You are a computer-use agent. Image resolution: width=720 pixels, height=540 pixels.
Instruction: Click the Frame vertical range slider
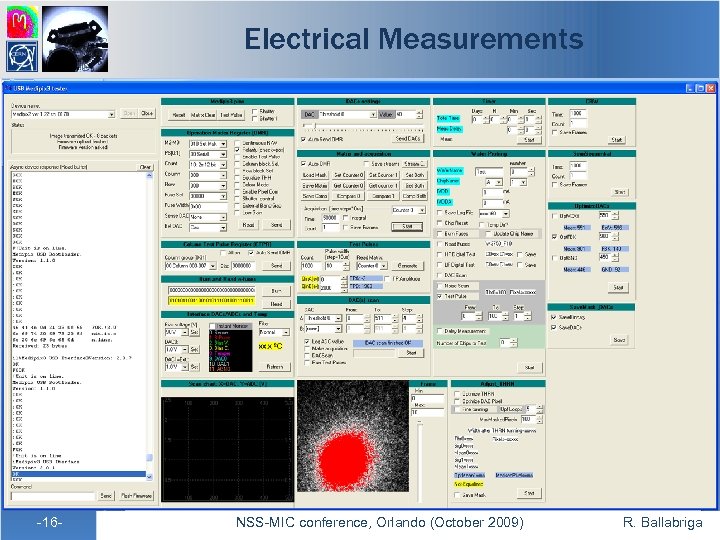[x=419, y=461]
